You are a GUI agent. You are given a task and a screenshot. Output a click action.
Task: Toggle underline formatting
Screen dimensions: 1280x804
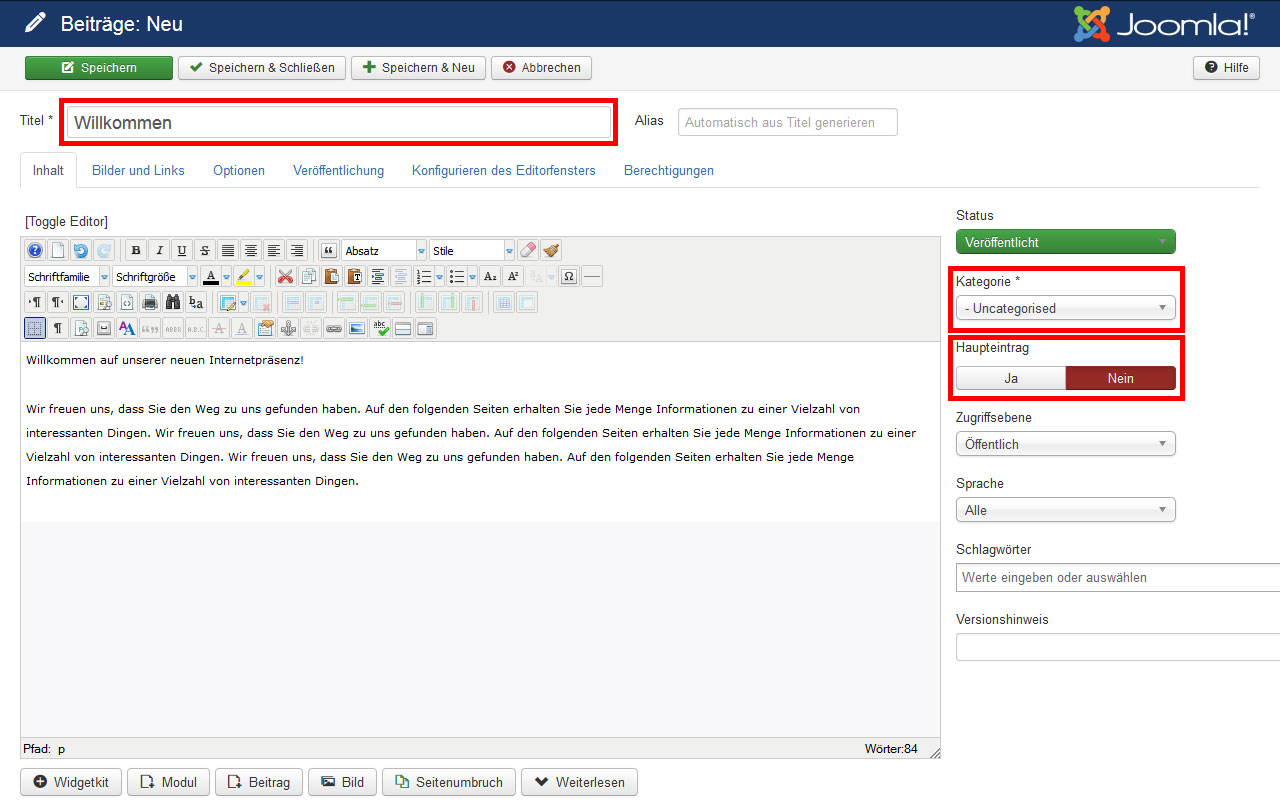[182, 250]
